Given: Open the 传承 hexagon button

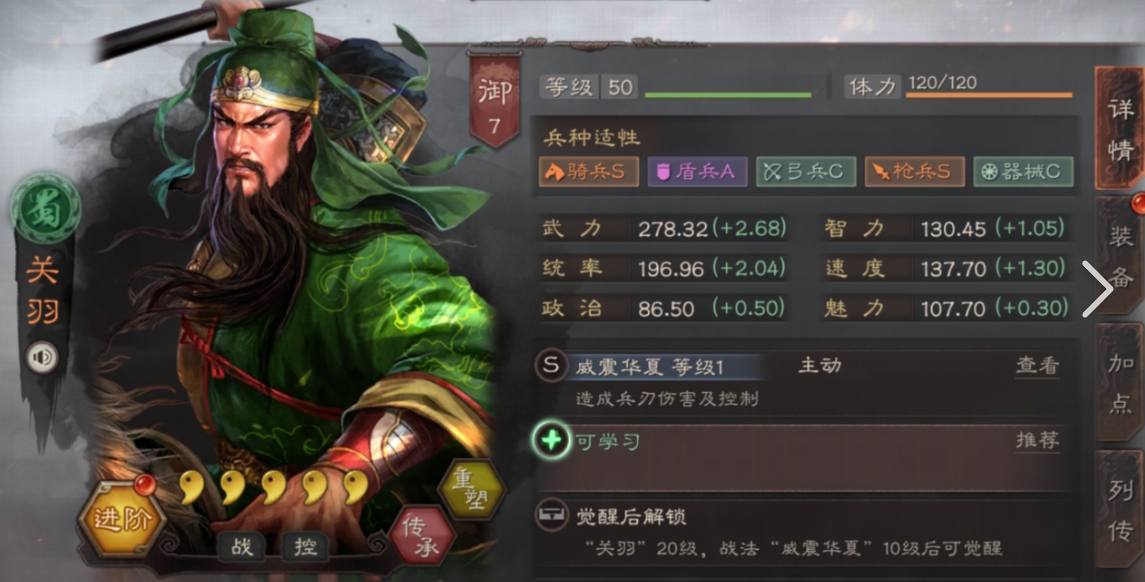Looking at the screenshot, I should tap(422, 535).
